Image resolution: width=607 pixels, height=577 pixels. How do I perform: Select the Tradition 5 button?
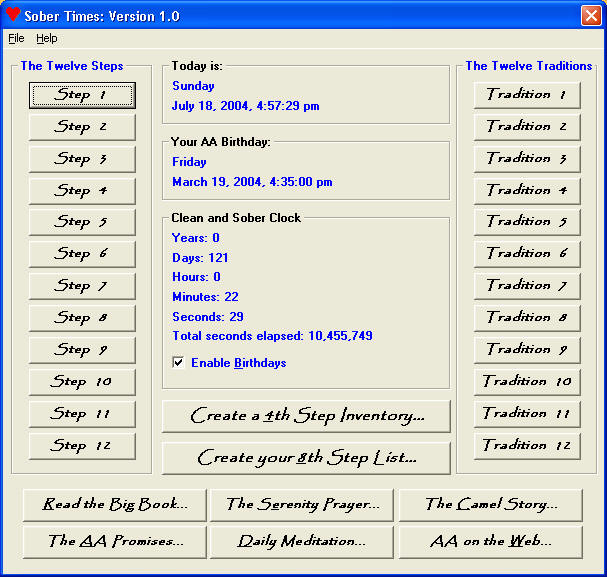pyautogui.click(x=527, y=221)
